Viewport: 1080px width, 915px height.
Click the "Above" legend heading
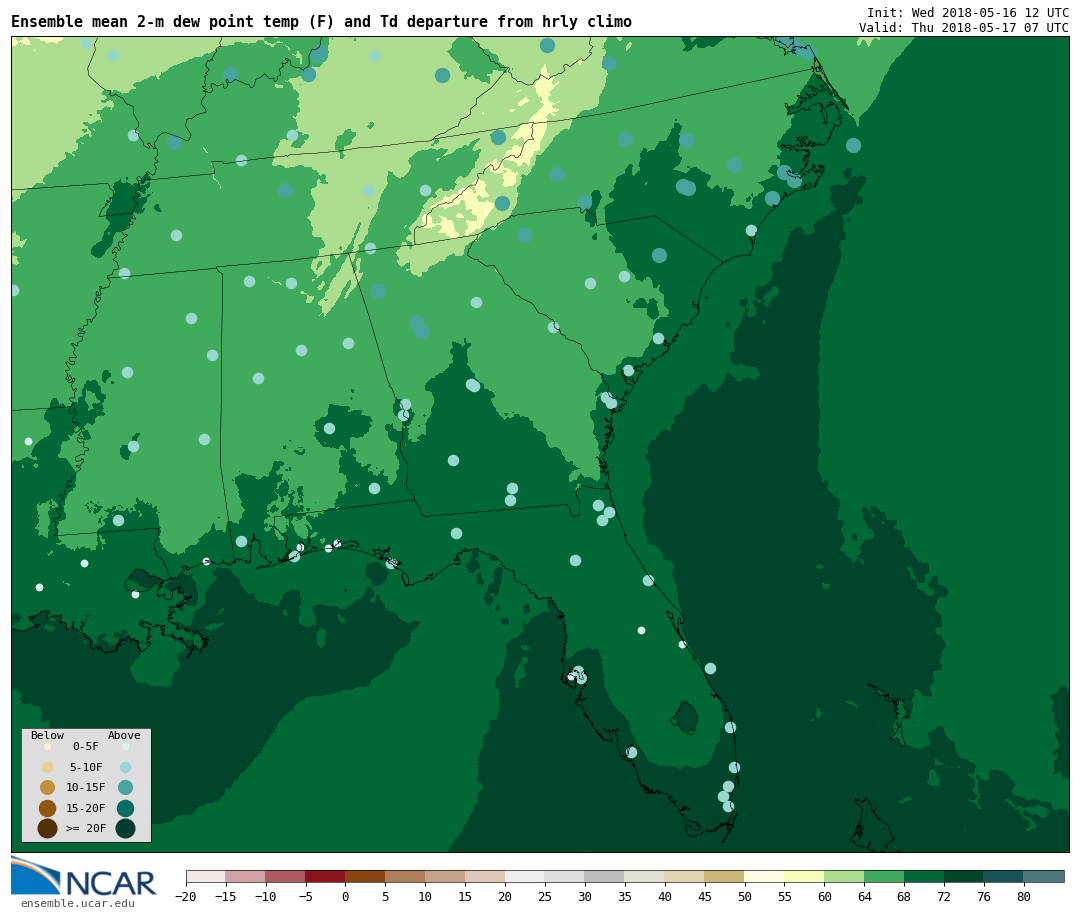coord(124,735)
